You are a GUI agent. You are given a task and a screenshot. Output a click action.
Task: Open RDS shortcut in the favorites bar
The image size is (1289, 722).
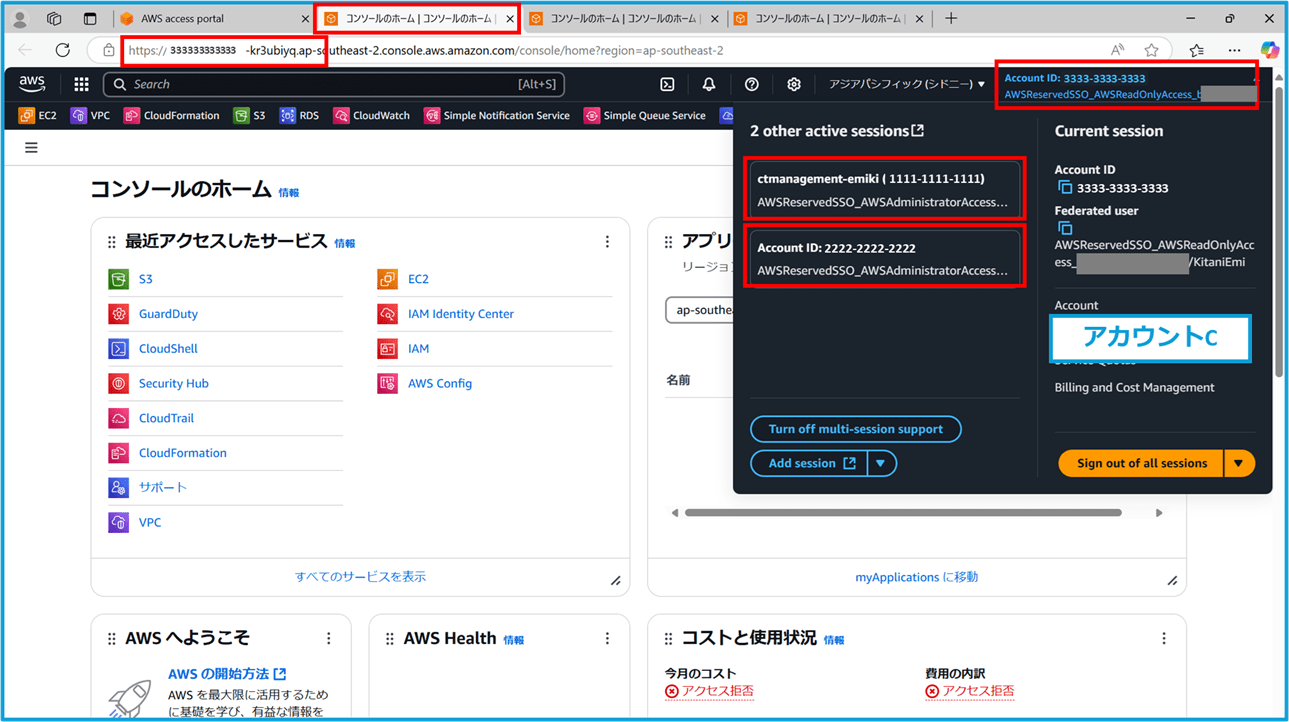point(300,116)
